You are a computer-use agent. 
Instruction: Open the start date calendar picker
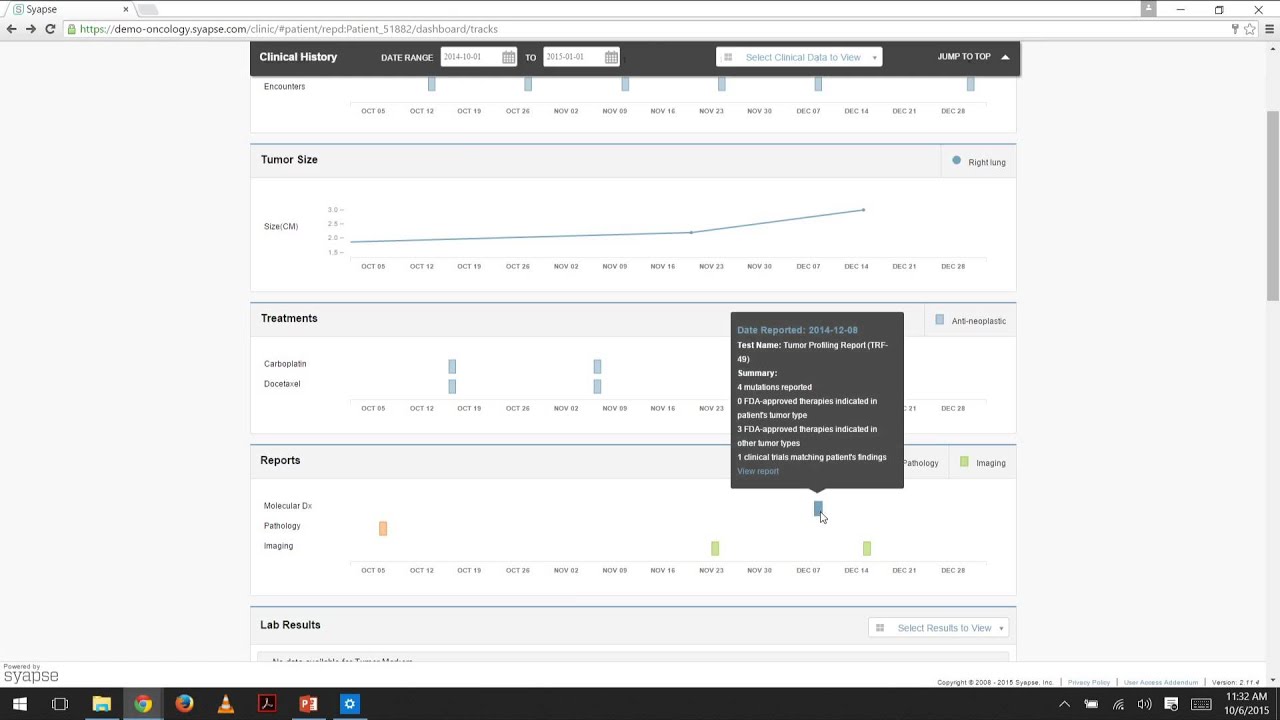pos(509,57)
